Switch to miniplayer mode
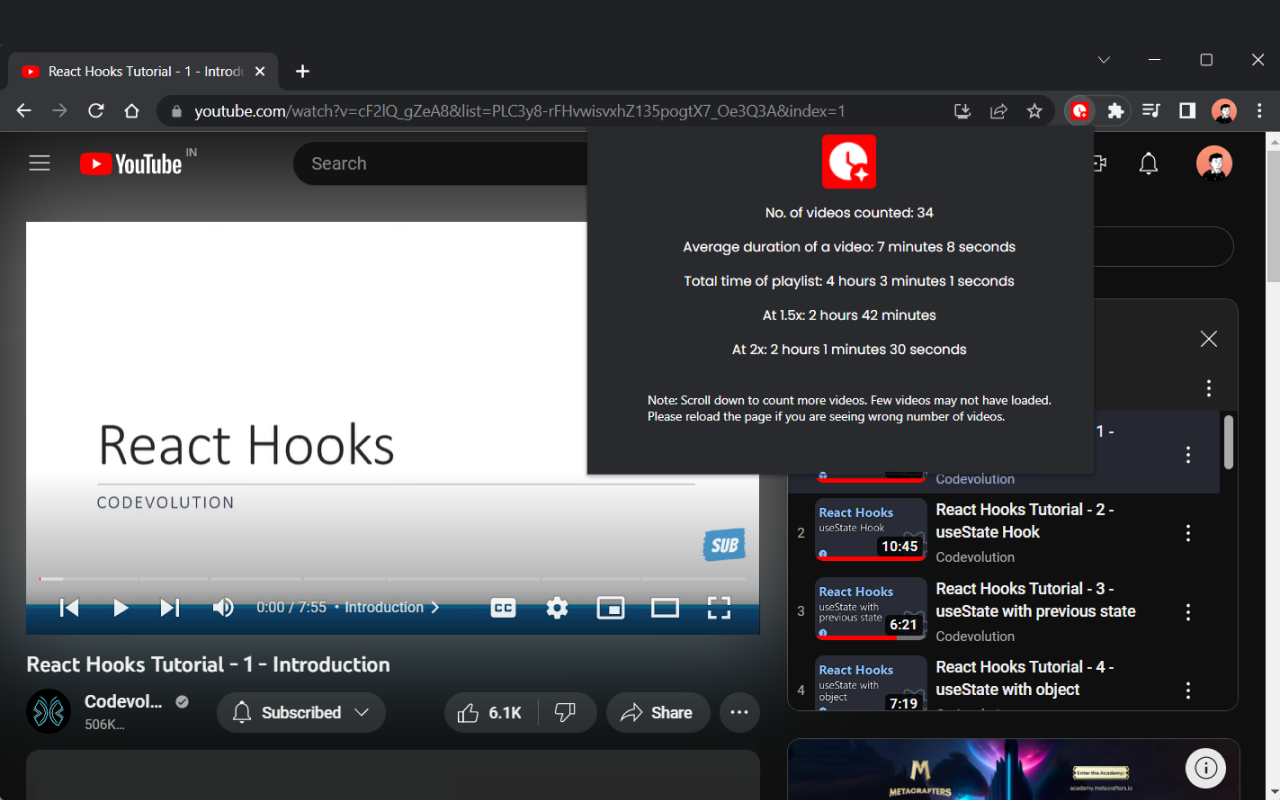Screen dimensions: 1280x800 tap(611, 607)
